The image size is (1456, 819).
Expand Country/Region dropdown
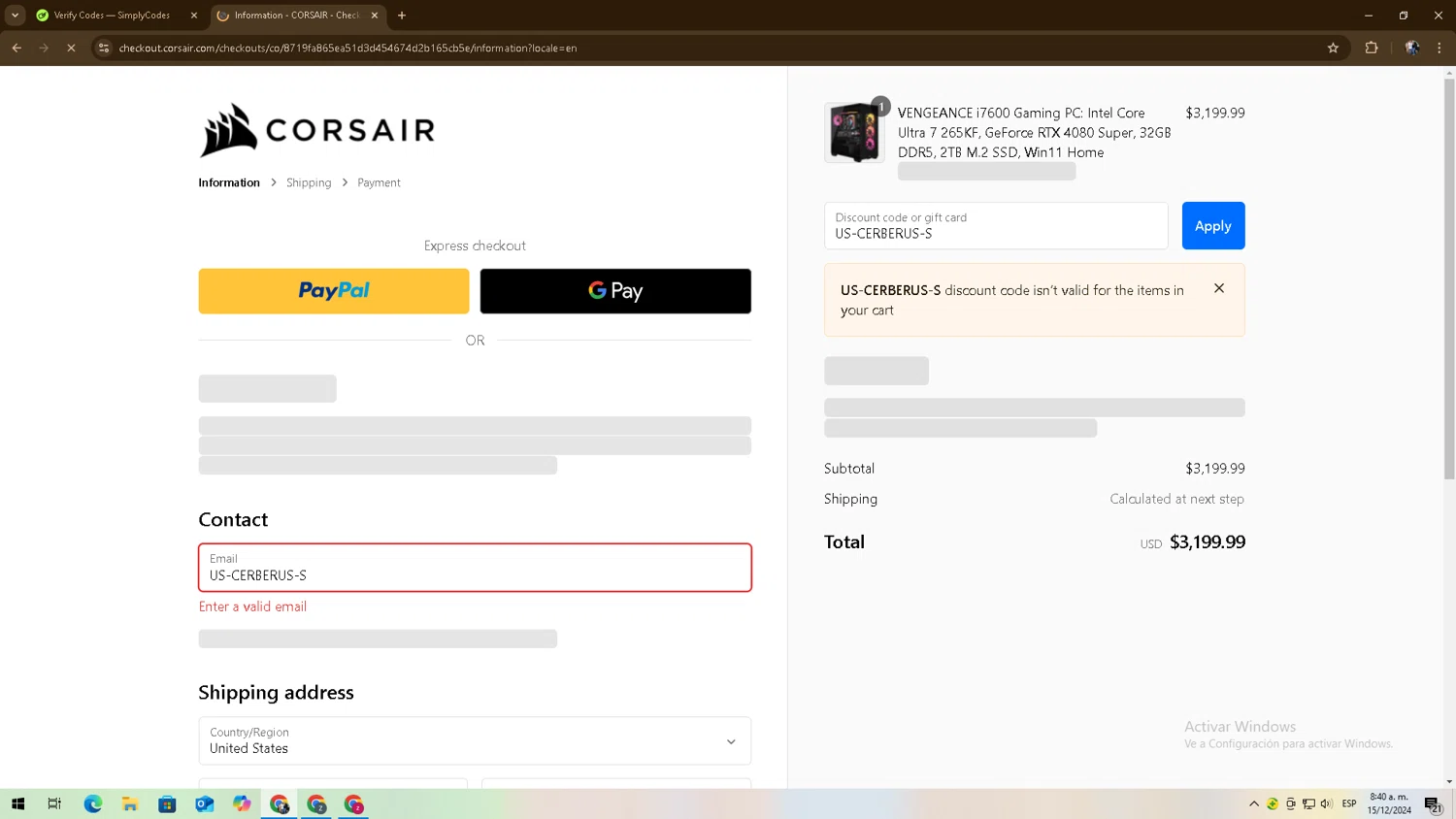click(475, 741)
